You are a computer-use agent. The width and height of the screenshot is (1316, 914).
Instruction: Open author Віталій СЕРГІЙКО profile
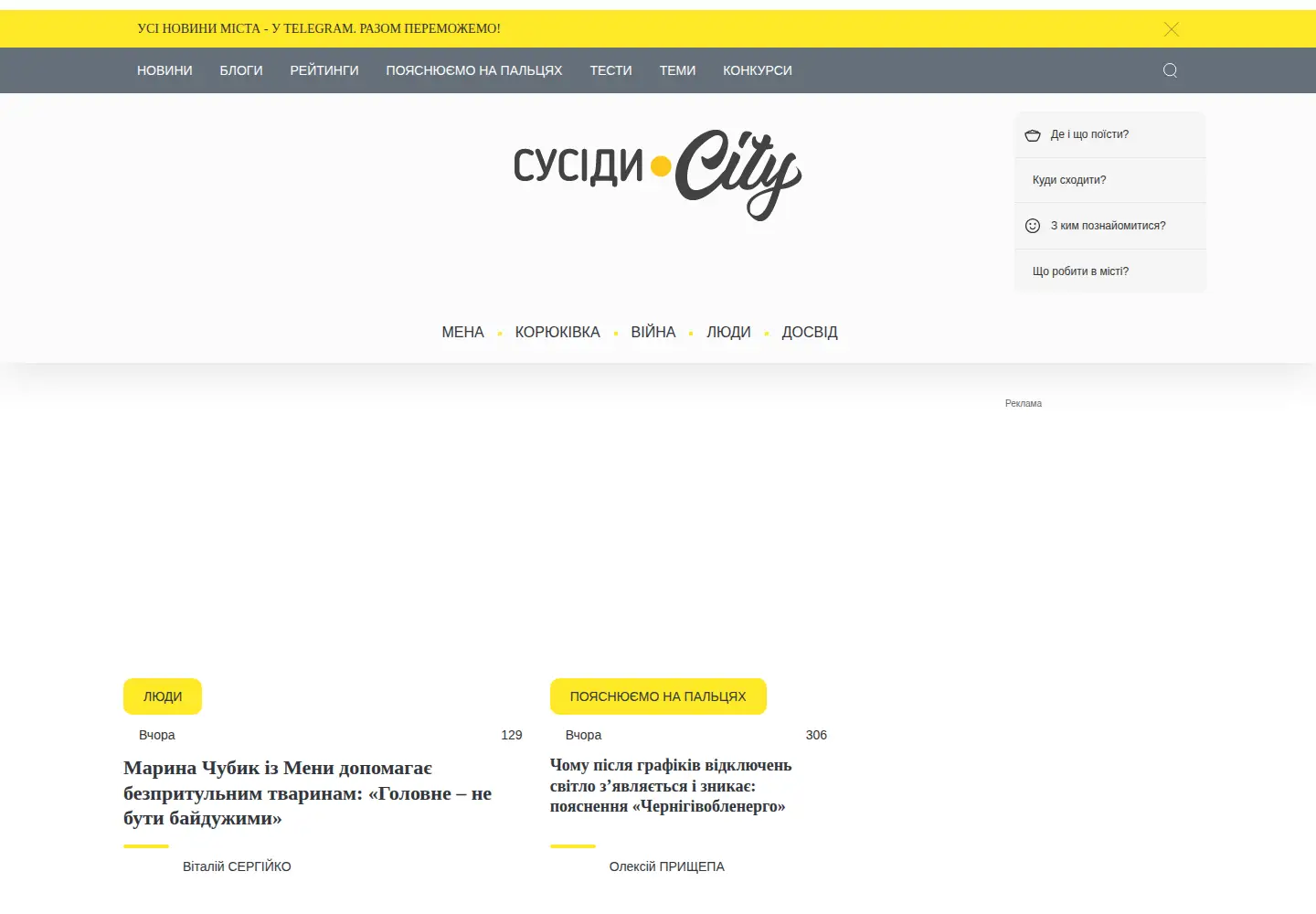[237, 866]
